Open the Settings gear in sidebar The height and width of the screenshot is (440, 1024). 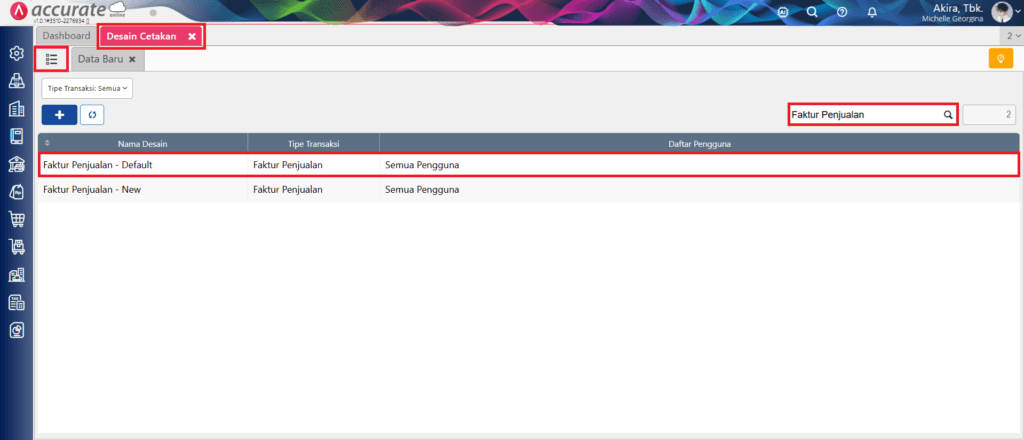(16, 54)
